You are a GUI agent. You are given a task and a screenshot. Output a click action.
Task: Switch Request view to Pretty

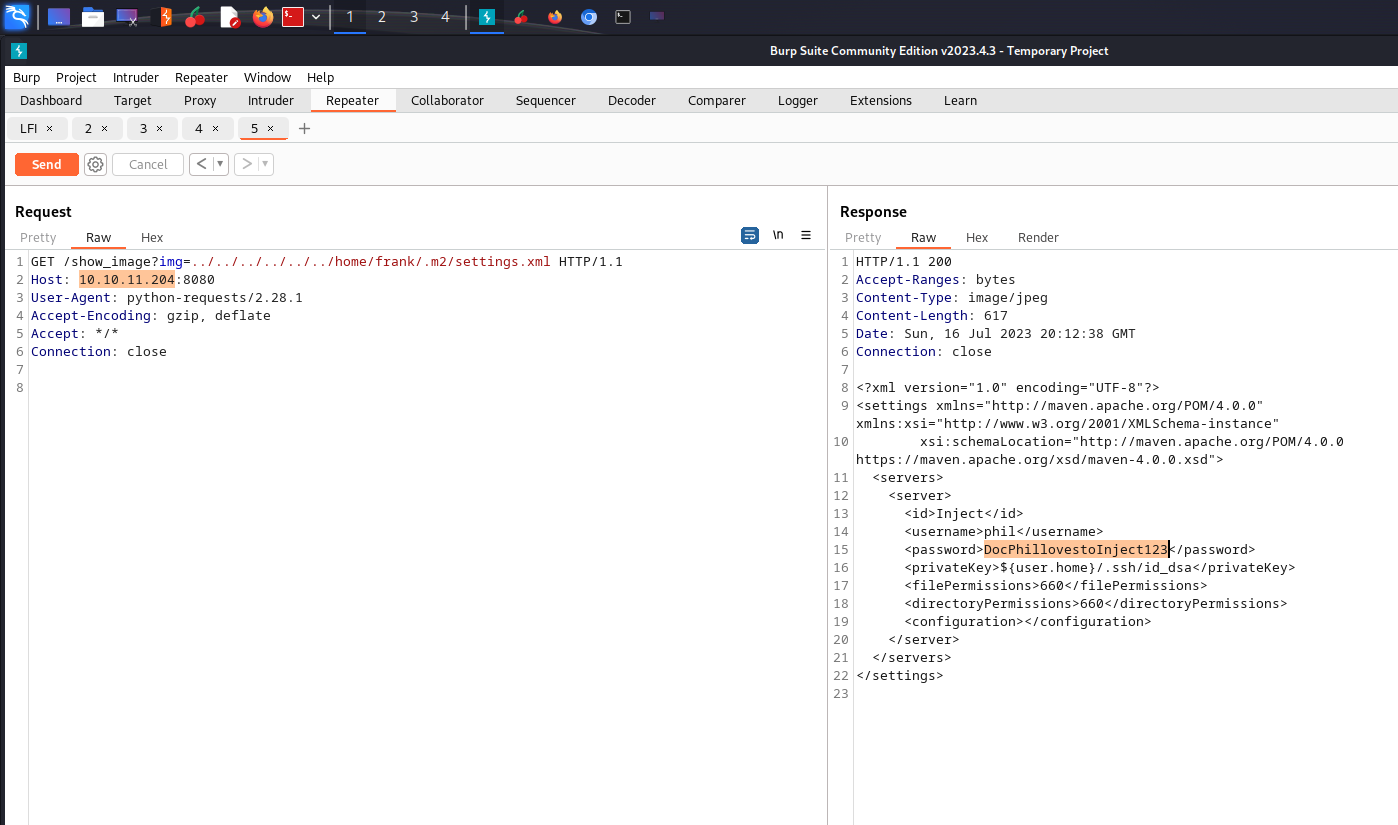(38, 237)
